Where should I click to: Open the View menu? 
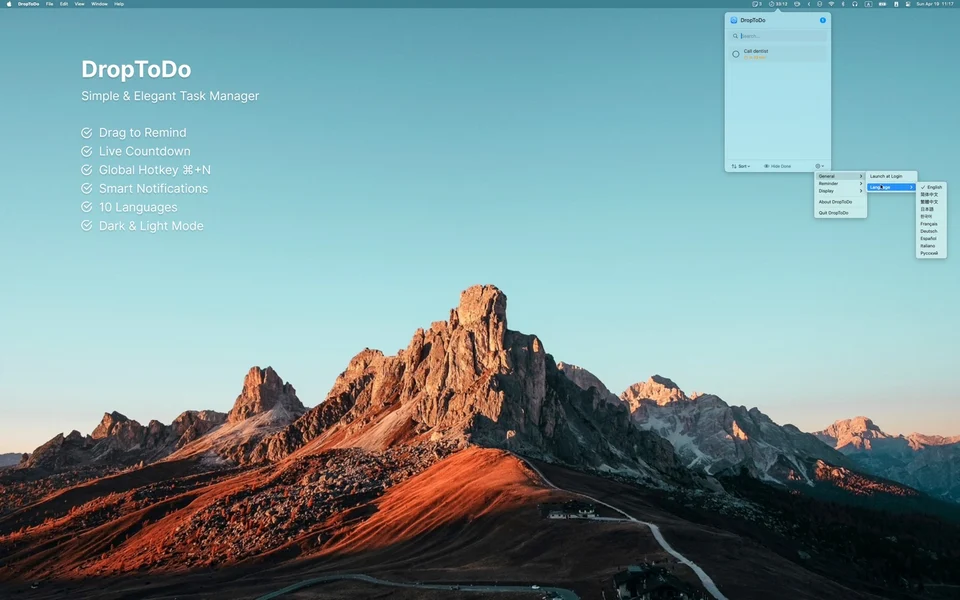pos(80,4)
